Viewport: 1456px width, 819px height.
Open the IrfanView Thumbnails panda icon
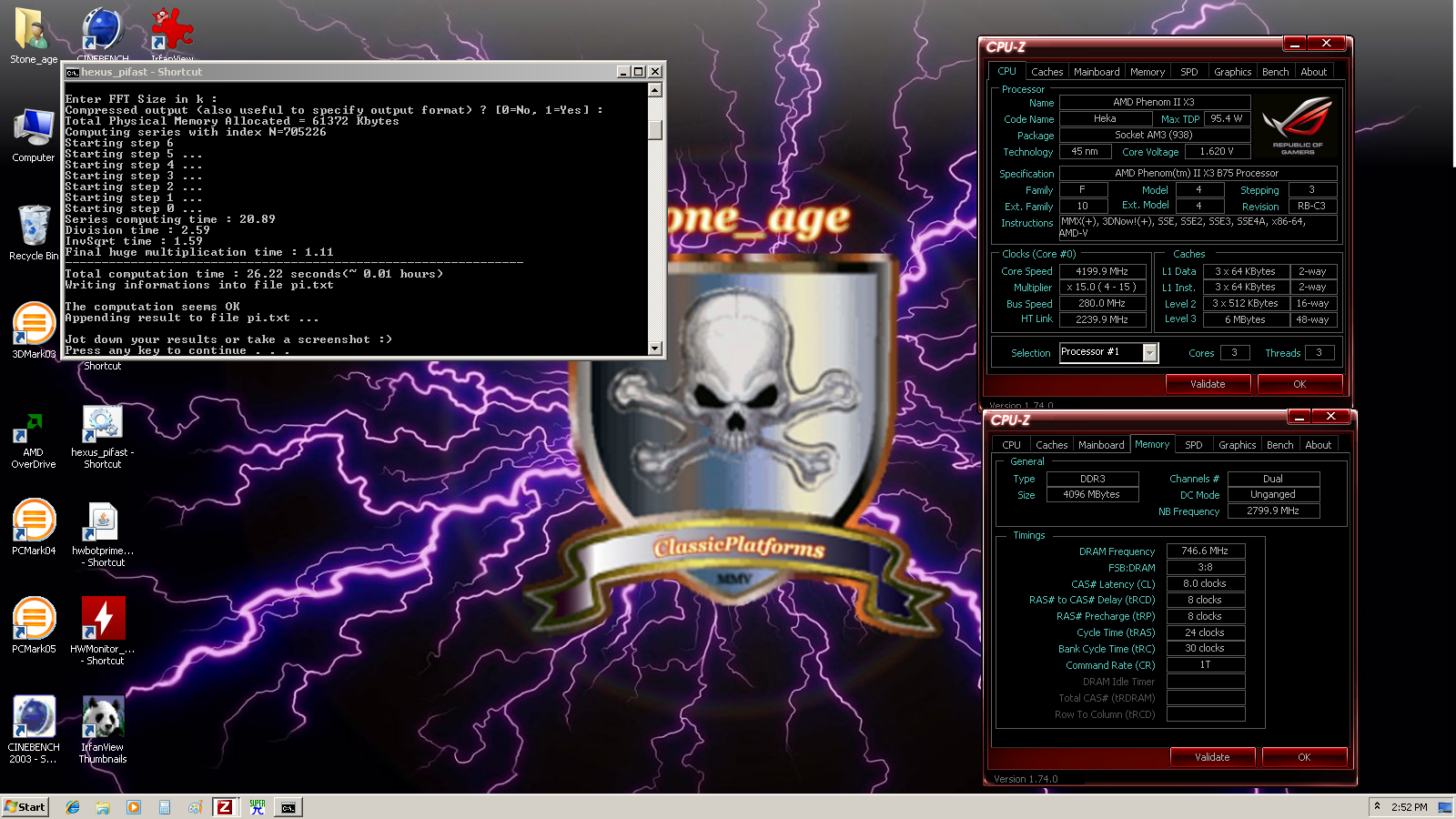(103, 717)
